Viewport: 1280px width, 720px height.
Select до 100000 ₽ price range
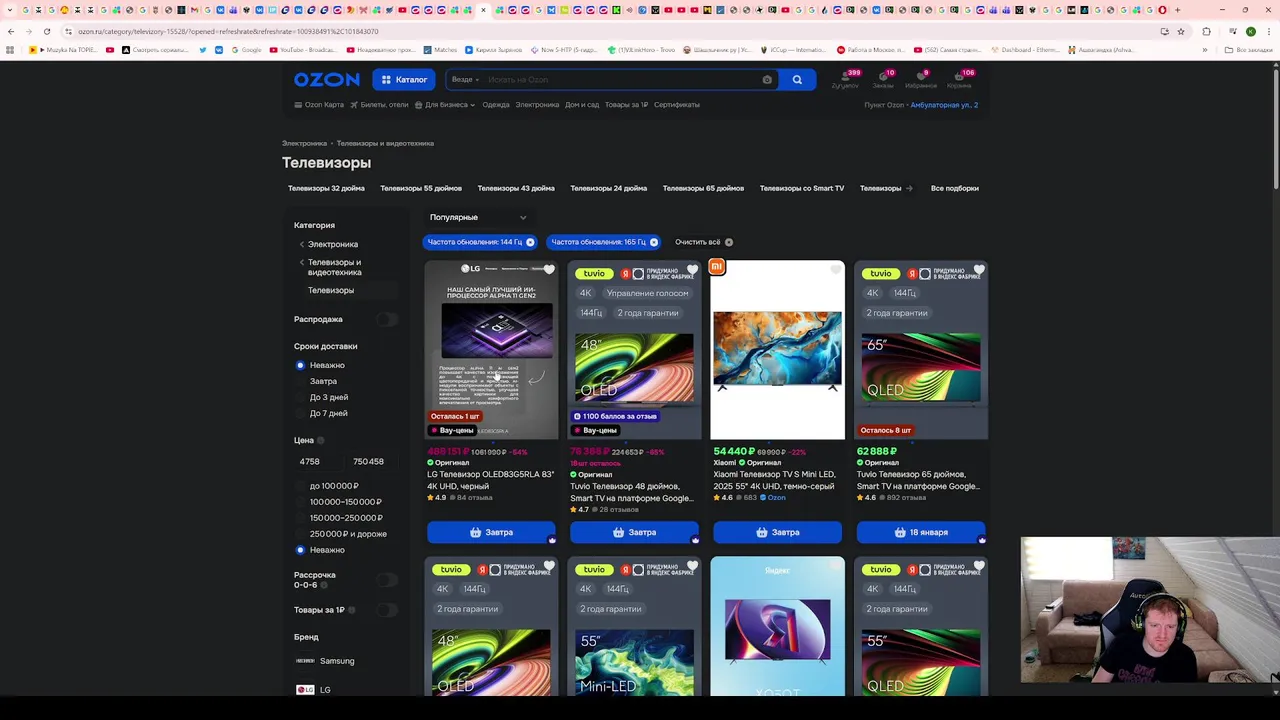326,486
